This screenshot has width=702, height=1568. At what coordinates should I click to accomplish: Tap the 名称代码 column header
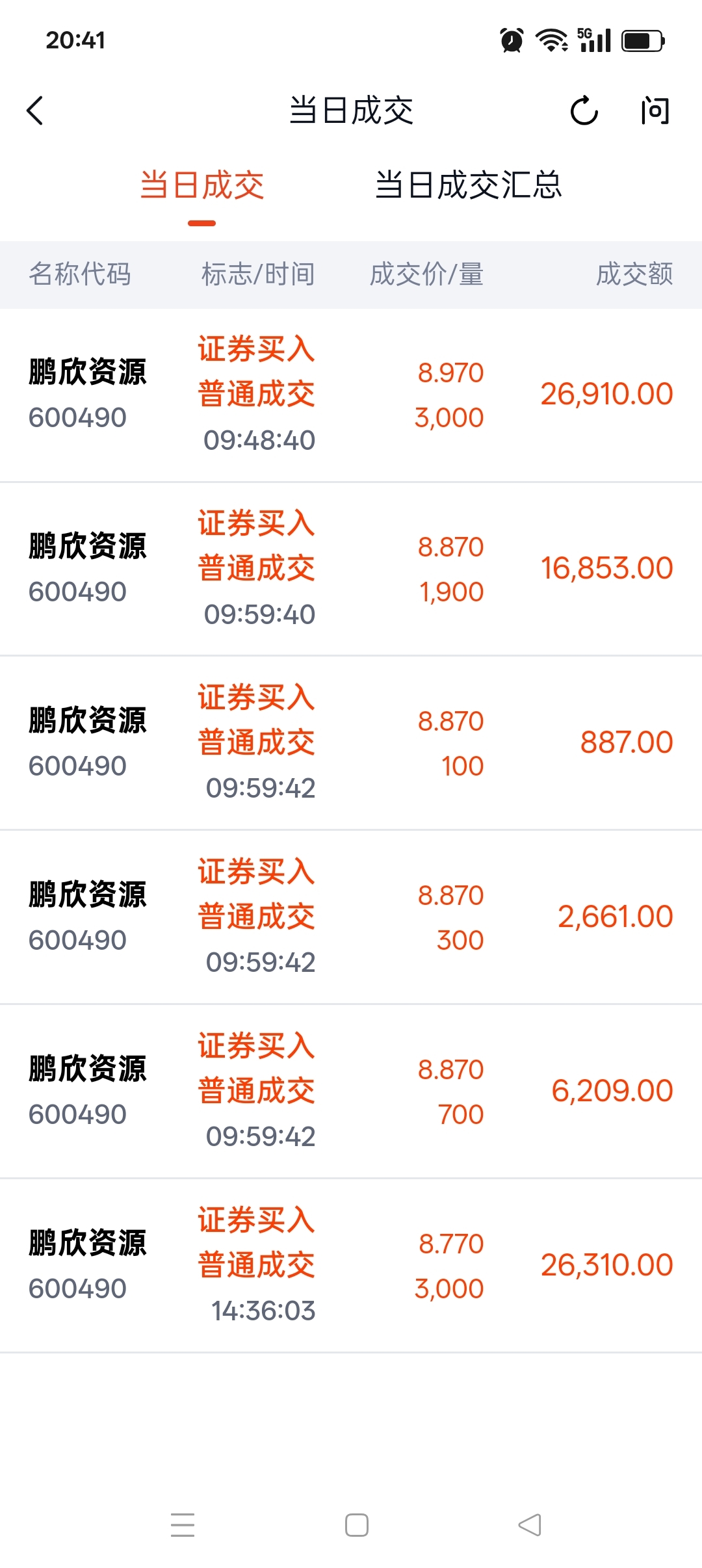pos(80,274)
